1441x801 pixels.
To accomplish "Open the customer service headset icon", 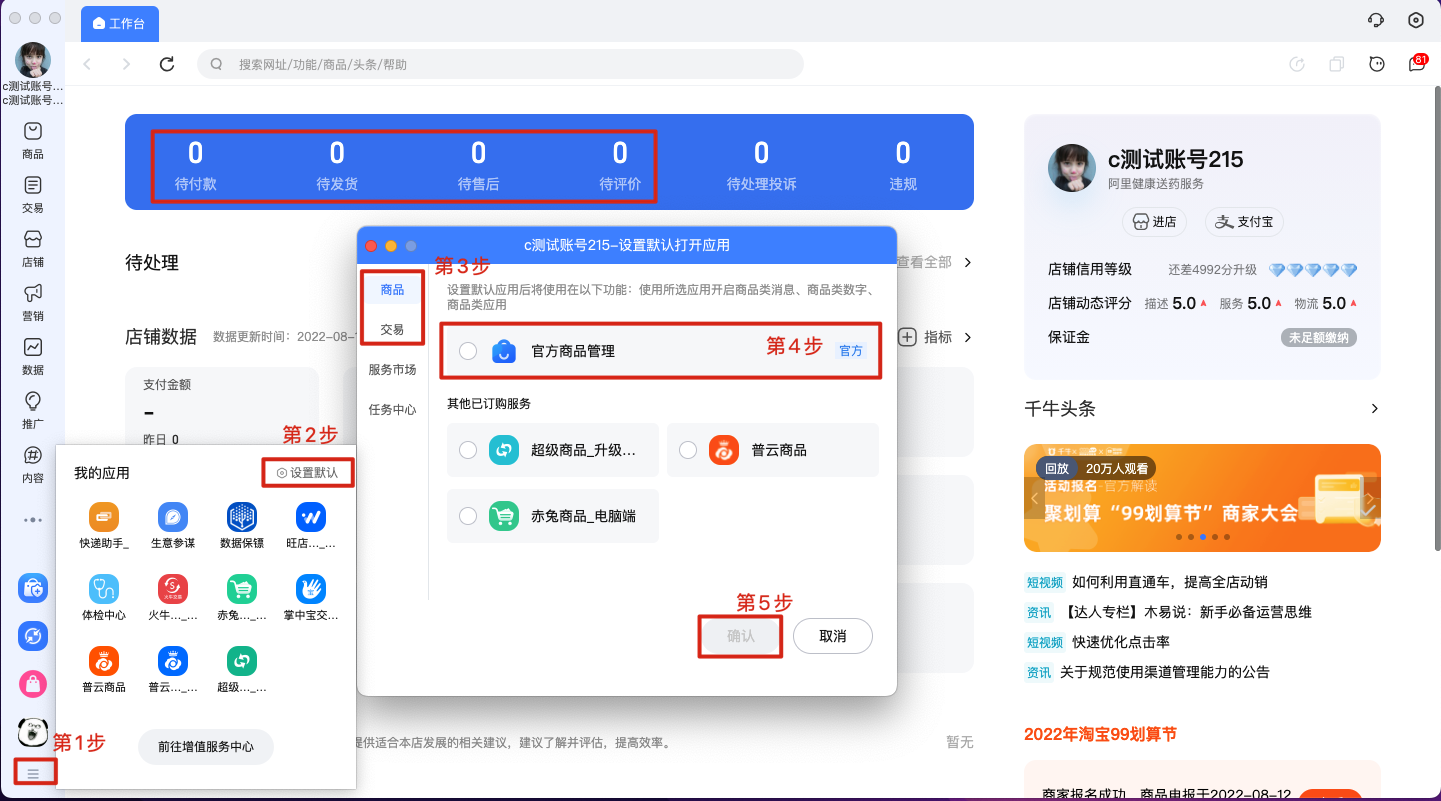I will (1376, 20).
